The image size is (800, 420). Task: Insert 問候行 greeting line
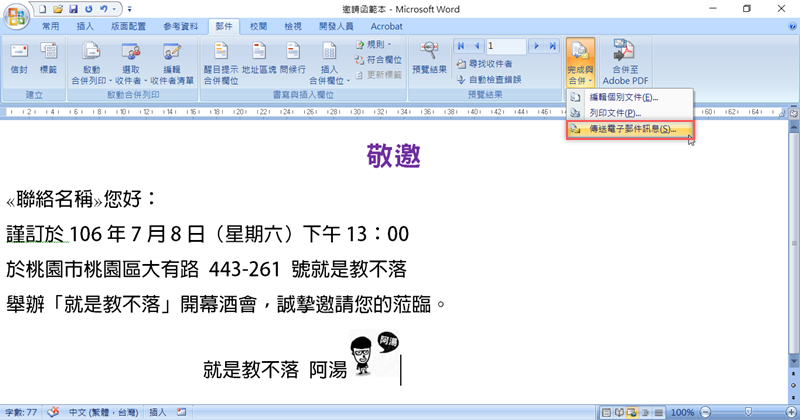coord(292,59)
